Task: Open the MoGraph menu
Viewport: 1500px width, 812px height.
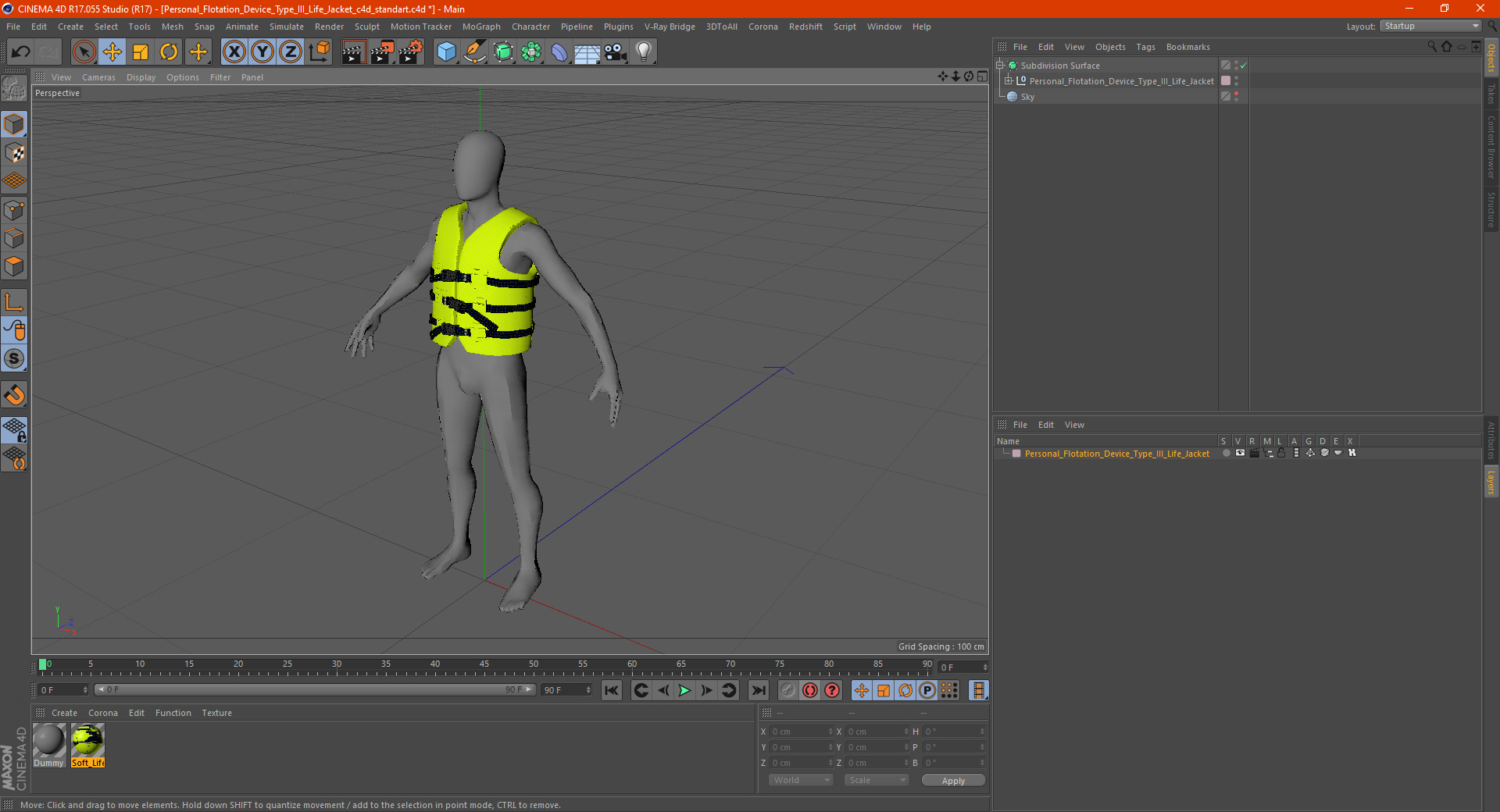Action: (481, 27)
